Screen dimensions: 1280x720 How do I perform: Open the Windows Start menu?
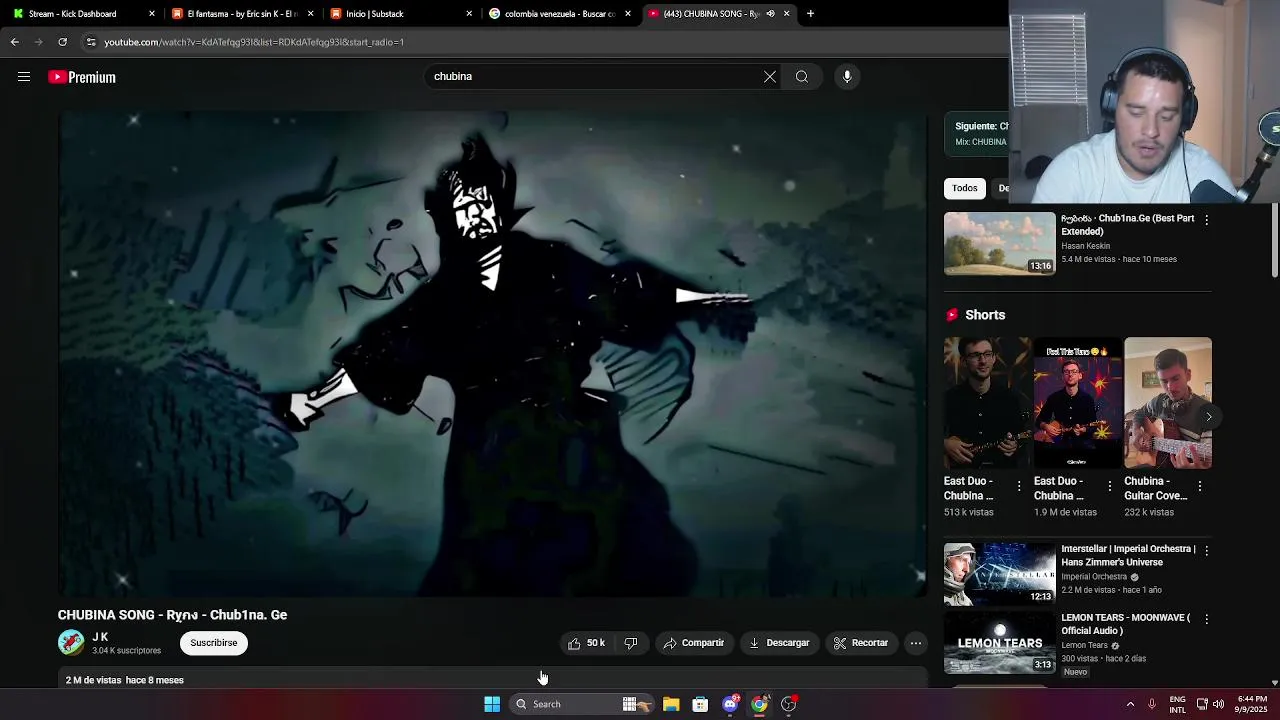click(x=492, y=704)
